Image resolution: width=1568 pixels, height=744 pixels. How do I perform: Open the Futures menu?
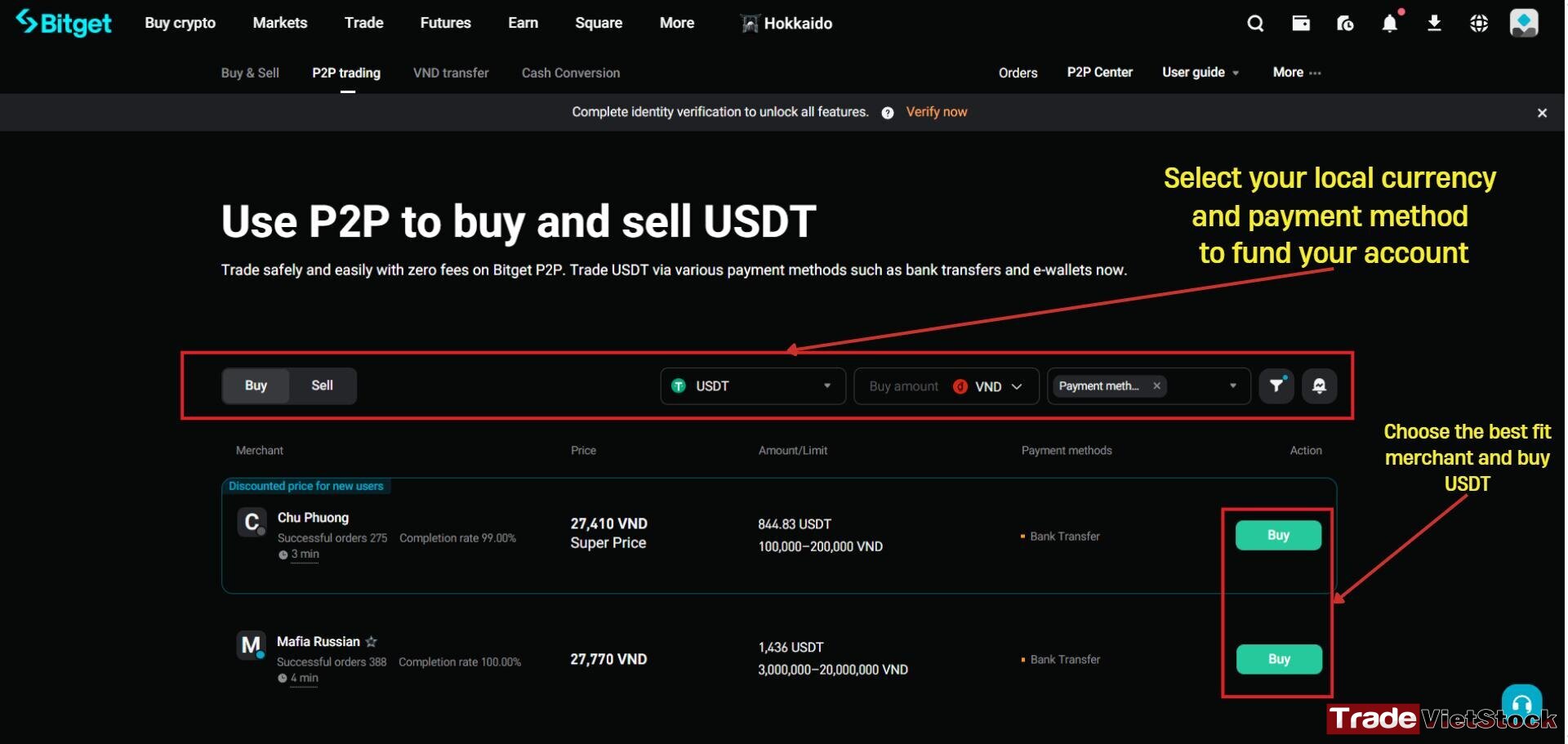click(x=446, y=23)
